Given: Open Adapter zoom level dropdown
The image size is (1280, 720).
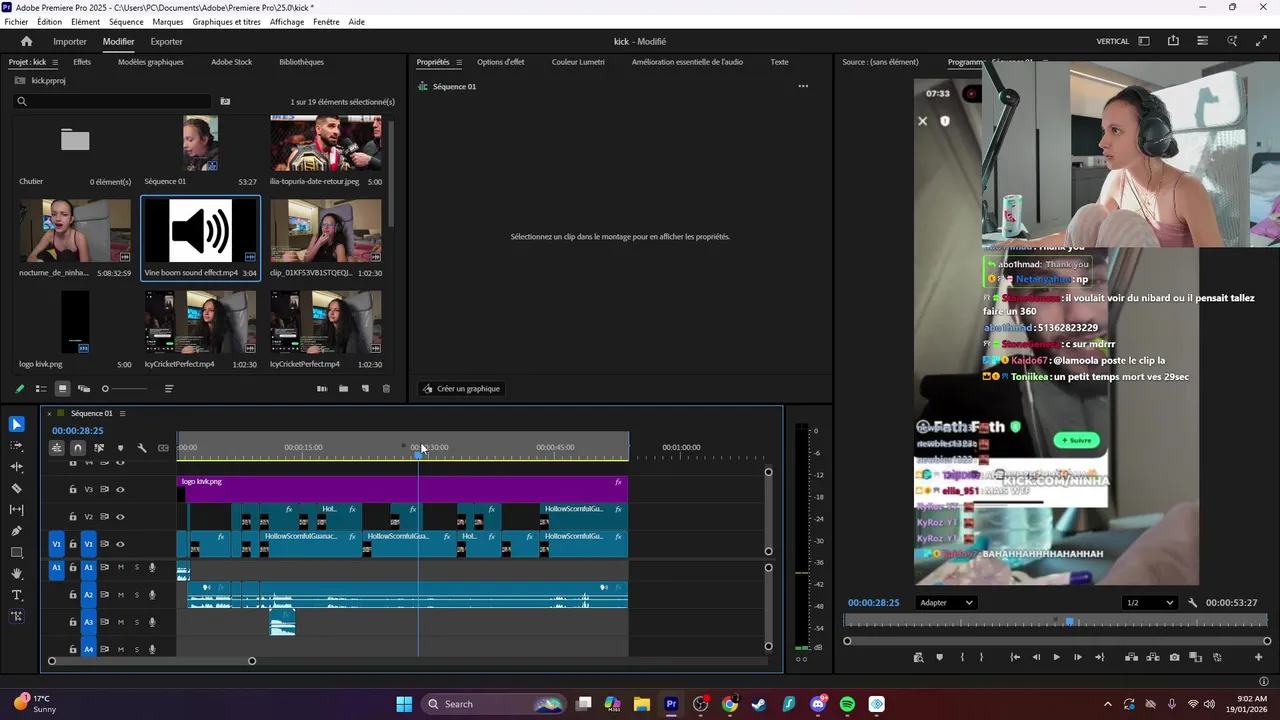Looking at the screenshot, I should click(x=946, y=603).
